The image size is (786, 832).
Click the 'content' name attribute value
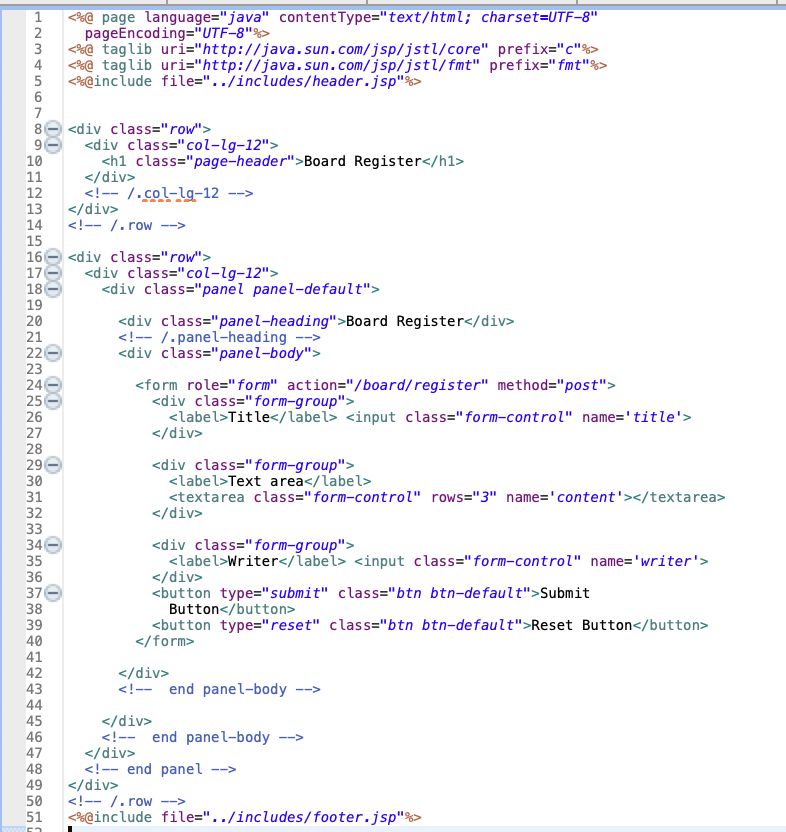coord(585,497)
